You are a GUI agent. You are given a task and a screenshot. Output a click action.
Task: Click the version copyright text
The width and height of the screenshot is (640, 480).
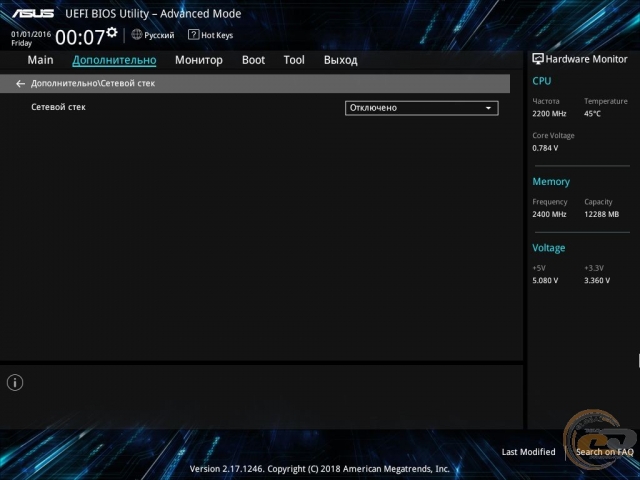[320, 469]
